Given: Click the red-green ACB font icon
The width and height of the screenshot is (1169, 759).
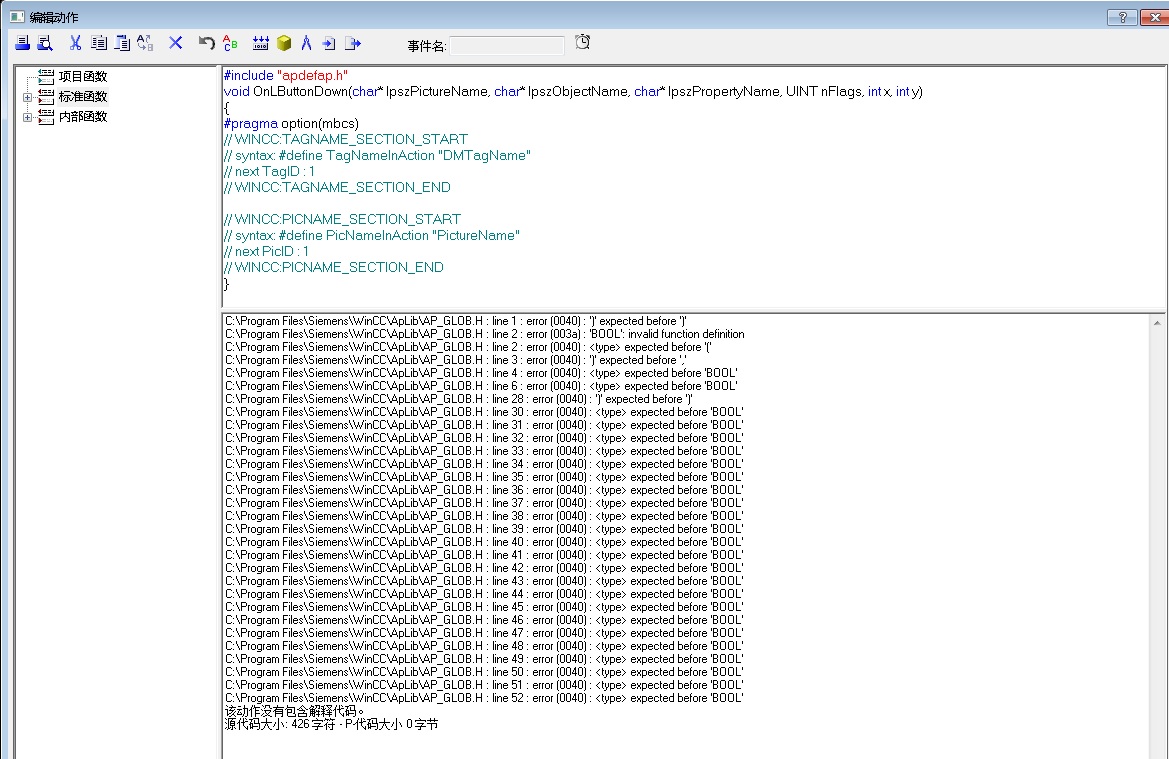Looking at the screenshot, I should 230,43.
